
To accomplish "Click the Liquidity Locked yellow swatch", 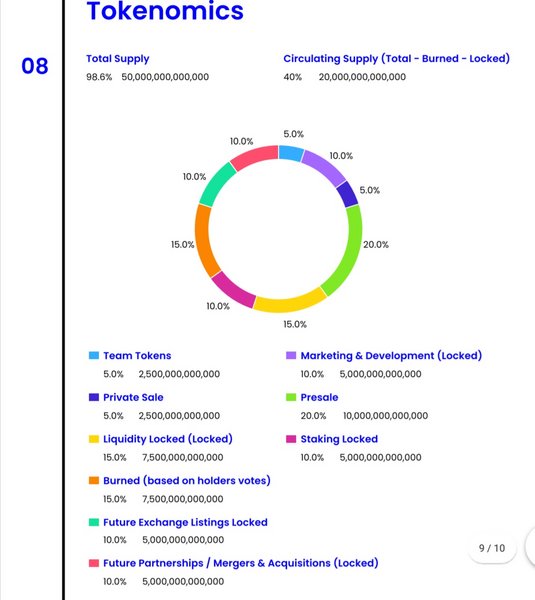I will [x=94, y=439].
